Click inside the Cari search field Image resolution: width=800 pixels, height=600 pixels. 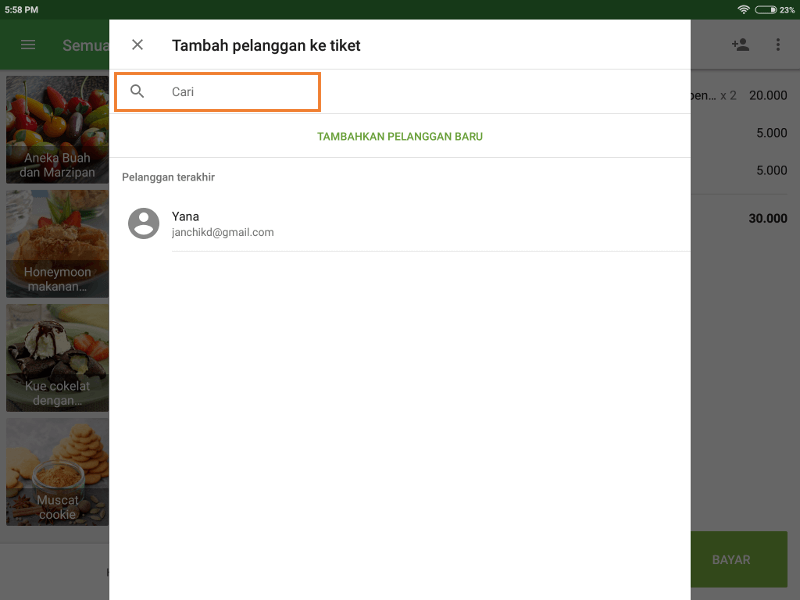(230, 91)
